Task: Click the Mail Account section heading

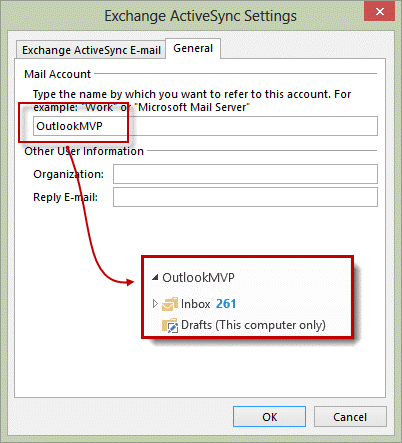Action: pyautogui.click(x=57, y=74)
